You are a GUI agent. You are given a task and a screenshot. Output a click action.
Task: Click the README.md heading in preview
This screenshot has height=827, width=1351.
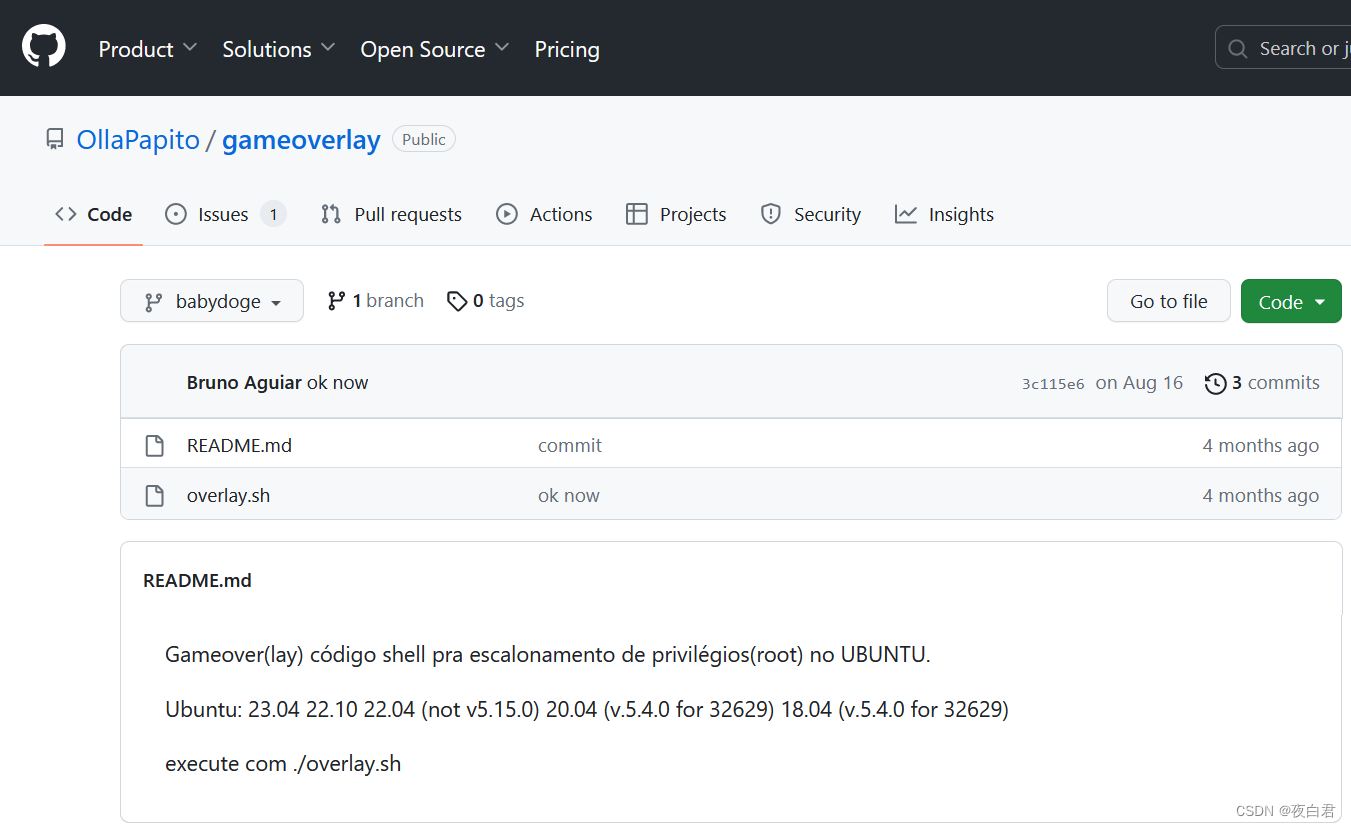197,580
